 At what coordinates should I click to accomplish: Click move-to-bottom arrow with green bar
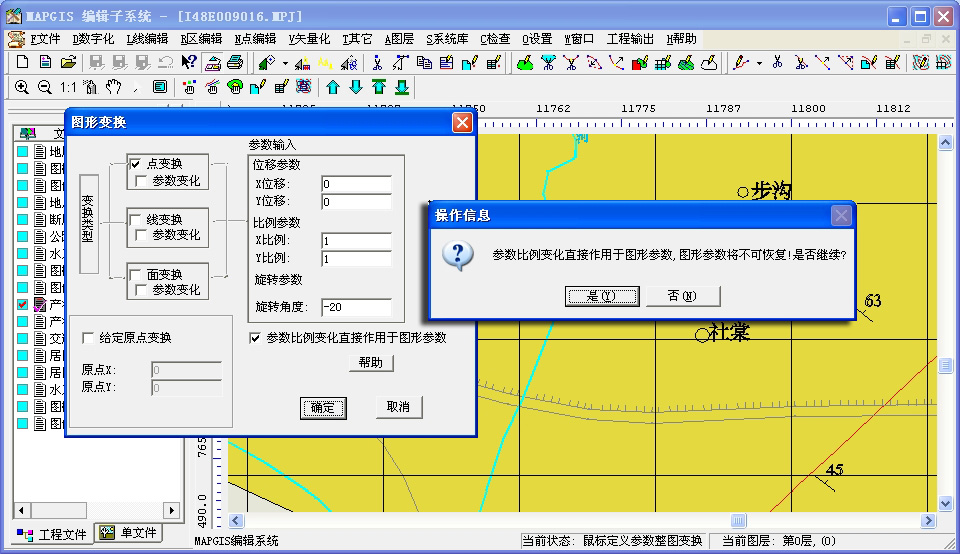pos(402,88)
